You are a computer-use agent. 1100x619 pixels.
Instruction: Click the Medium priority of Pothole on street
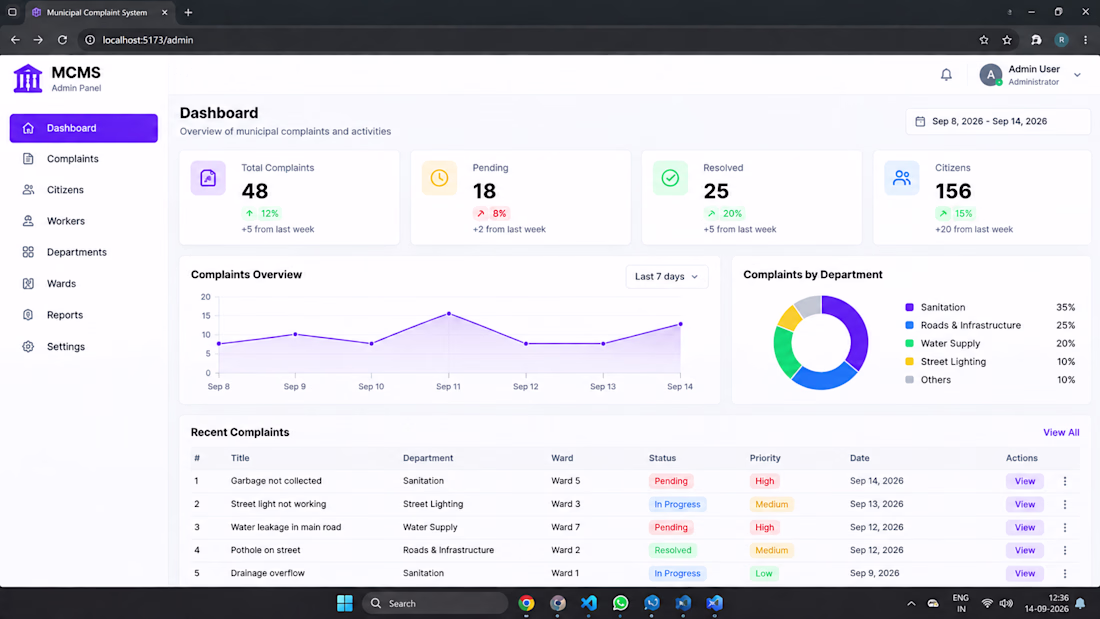point(771,550)
